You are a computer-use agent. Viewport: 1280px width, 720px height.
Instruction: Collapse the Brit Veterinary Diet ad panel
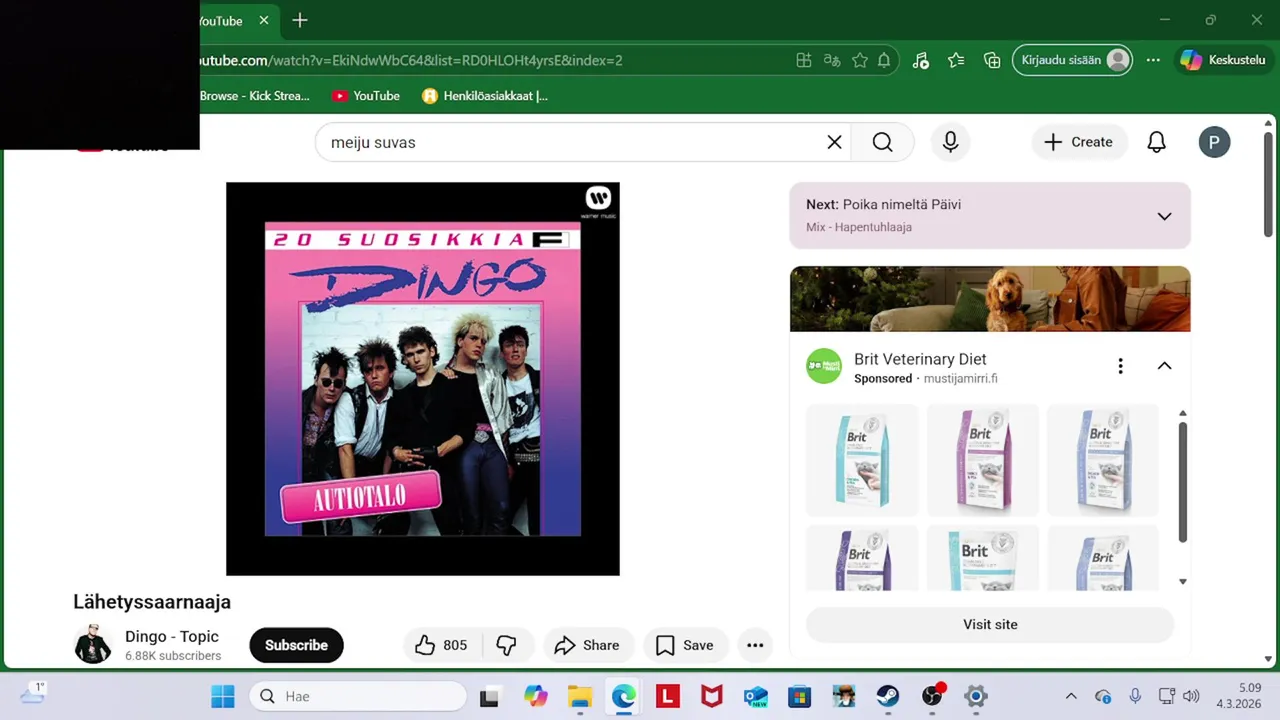pyautogui.click(x=1164, y=366)
